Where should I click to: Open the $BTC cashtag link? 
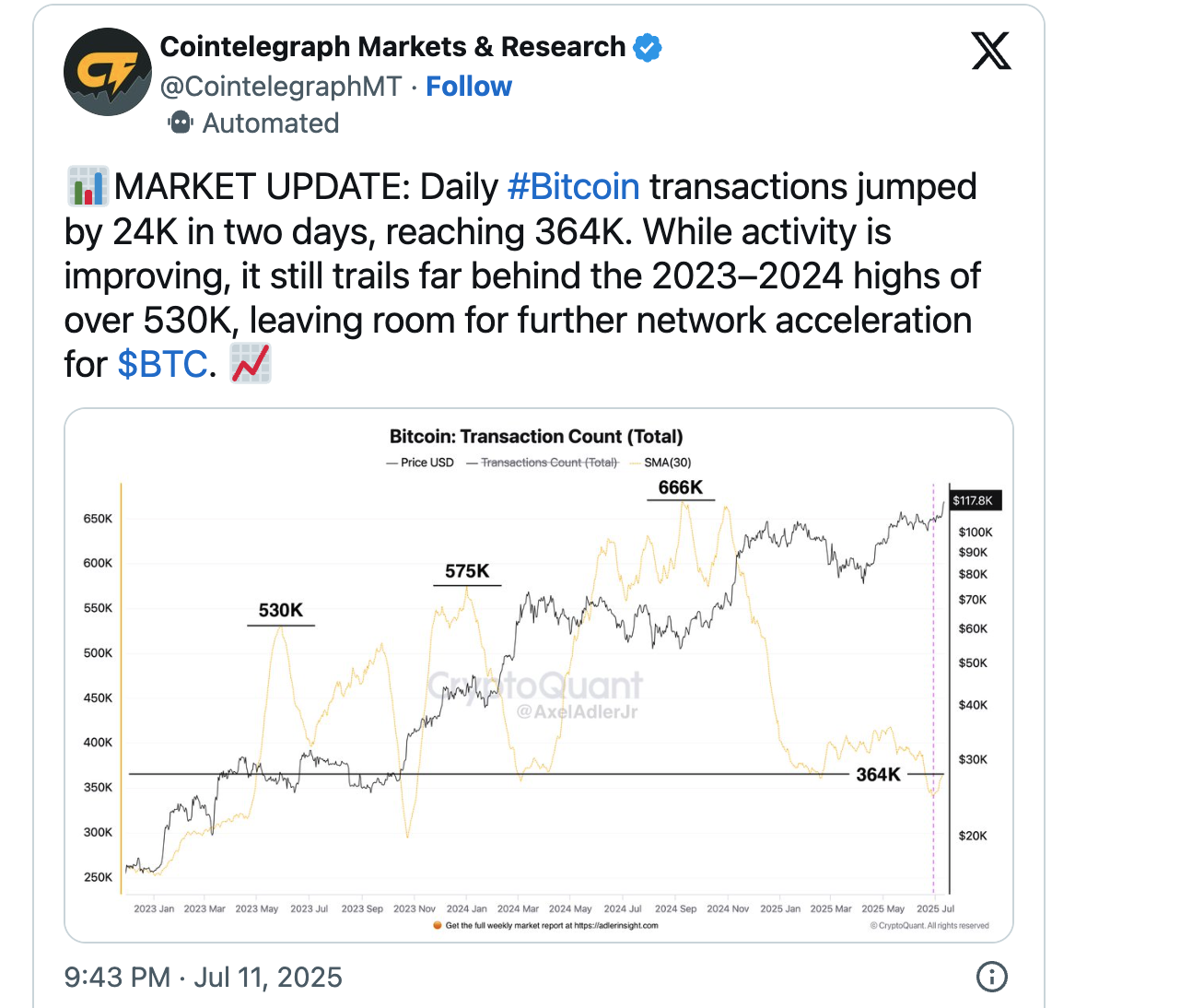162,365
